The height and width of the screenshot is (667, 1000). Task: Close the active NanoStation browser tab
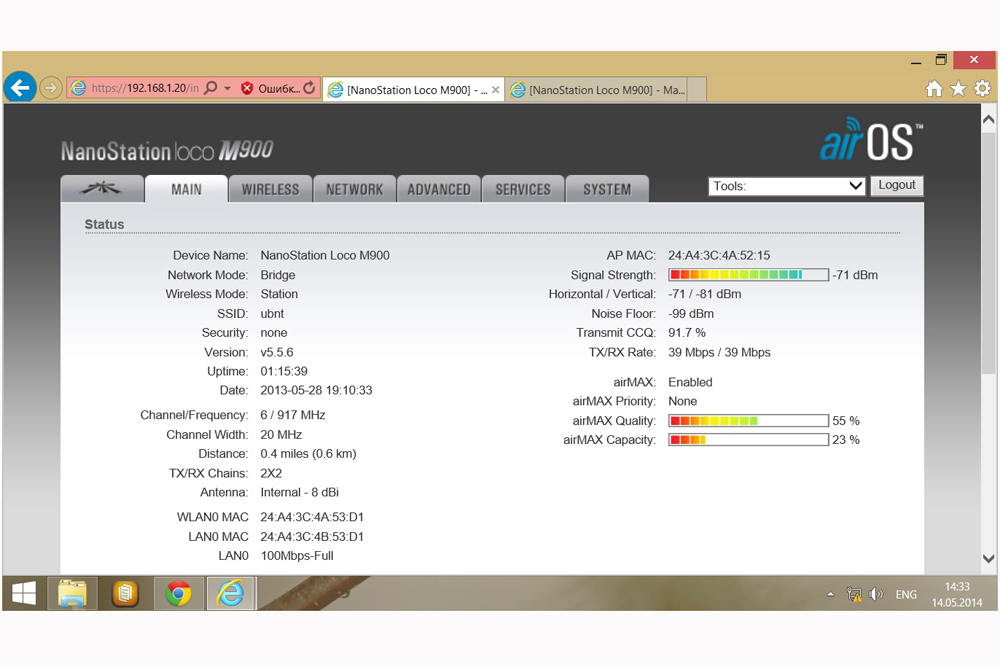496,90
